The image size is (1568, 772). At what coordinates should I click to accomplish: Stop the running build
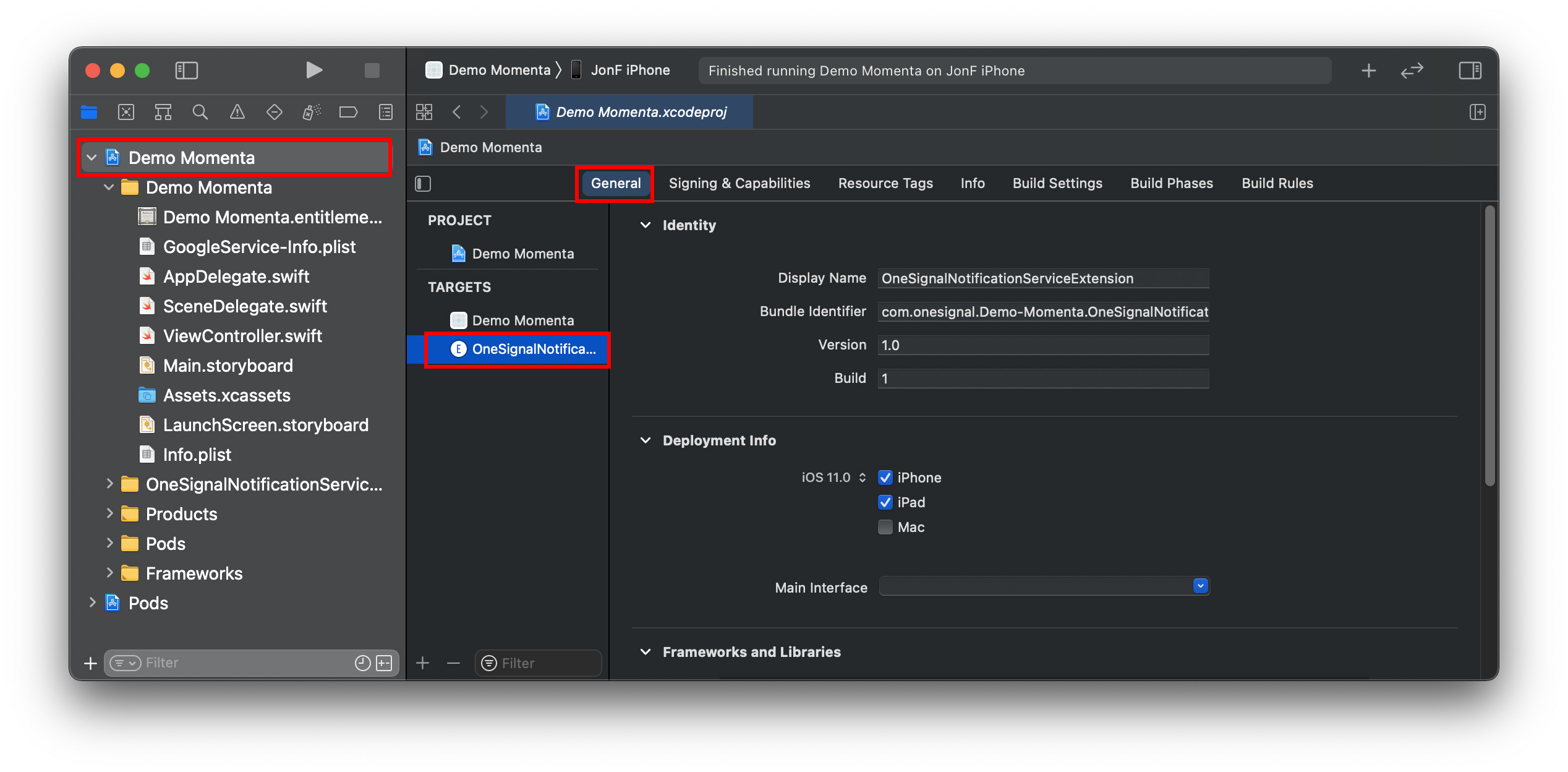pyautogui.click(x=372, y=71)
